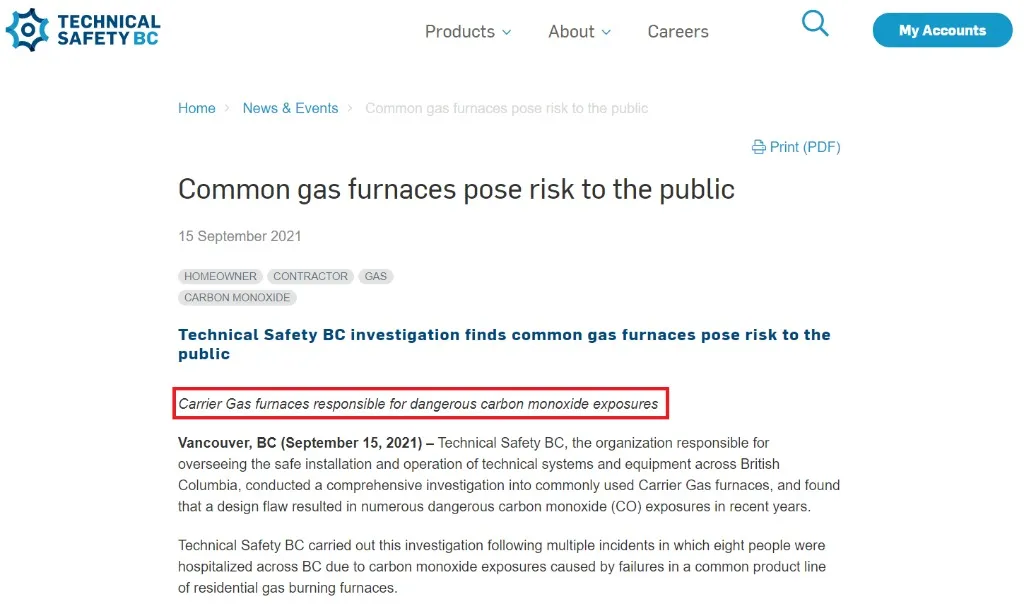Select the CONTRACTOR tag
1024x604 pixels.
point(311,276)
